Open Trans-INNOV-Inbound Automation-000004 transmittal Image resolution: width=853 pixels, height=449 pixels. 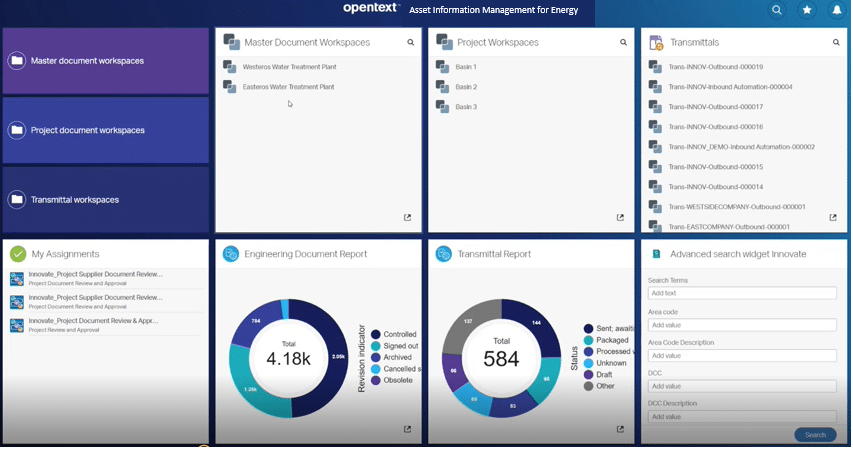click(x=730, y=87)
